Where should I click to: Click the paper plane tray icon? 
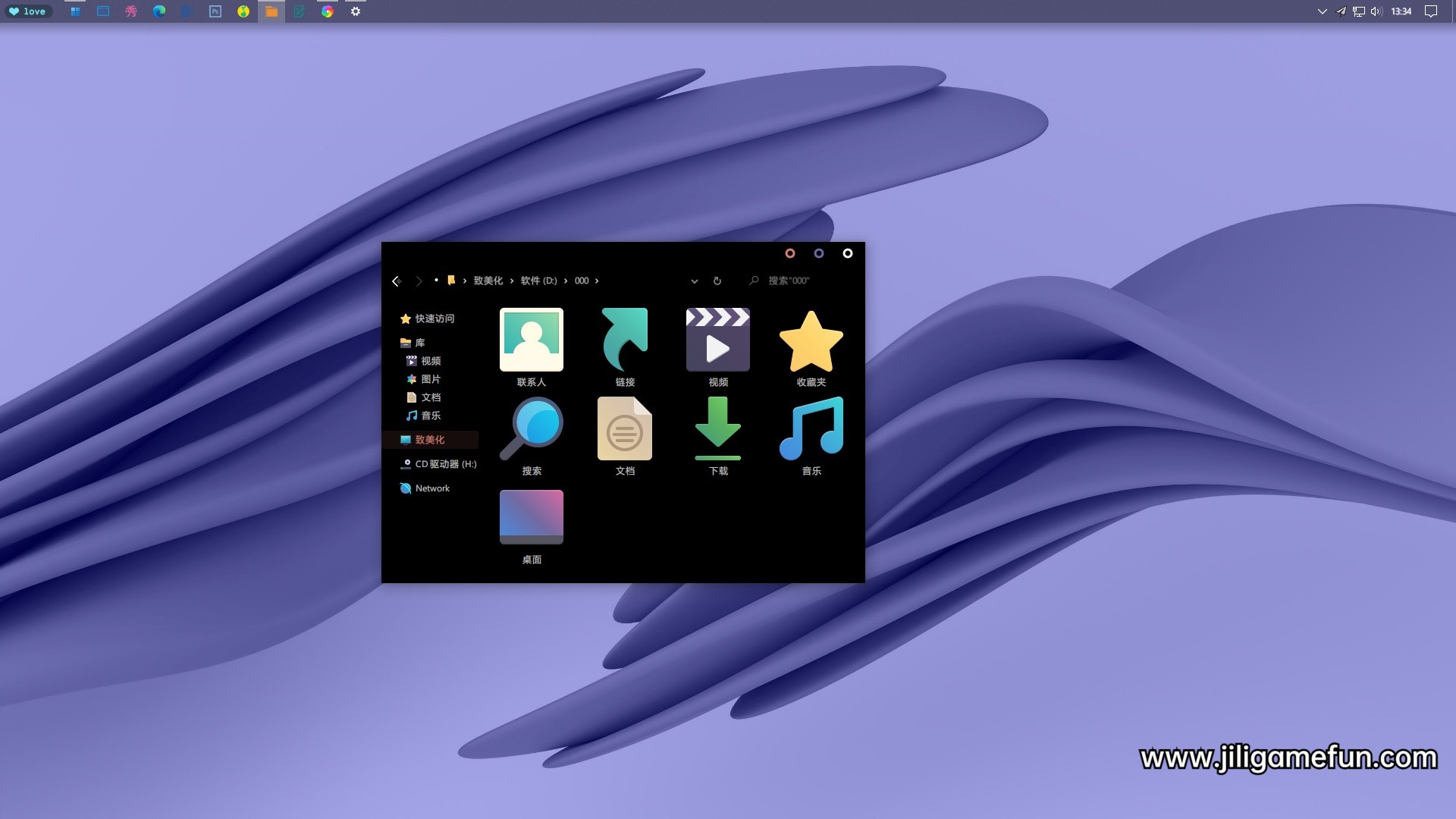pyautogui.click(x=1341, y=11)
